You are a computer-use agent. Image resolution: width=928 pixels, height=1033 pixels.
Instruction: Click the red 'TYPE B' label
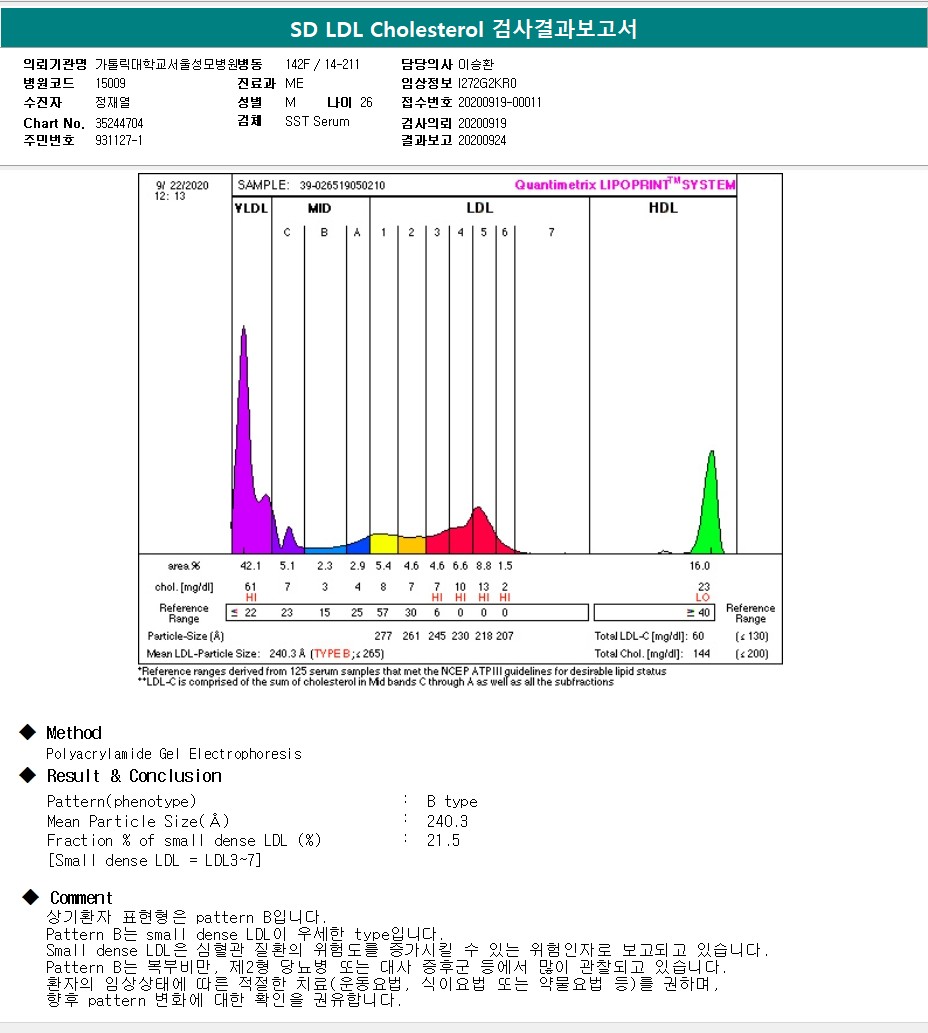pyautogui.click(x=332, y=654)
